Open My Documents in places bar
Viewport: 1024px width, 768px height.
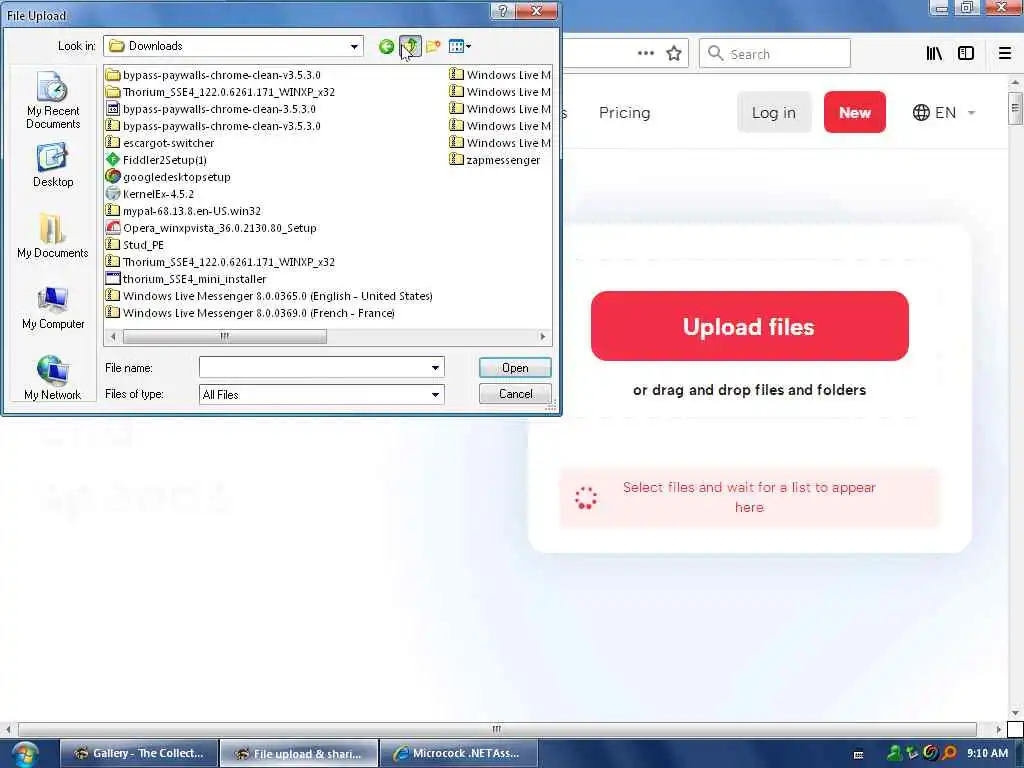click(x=53, y=236)
